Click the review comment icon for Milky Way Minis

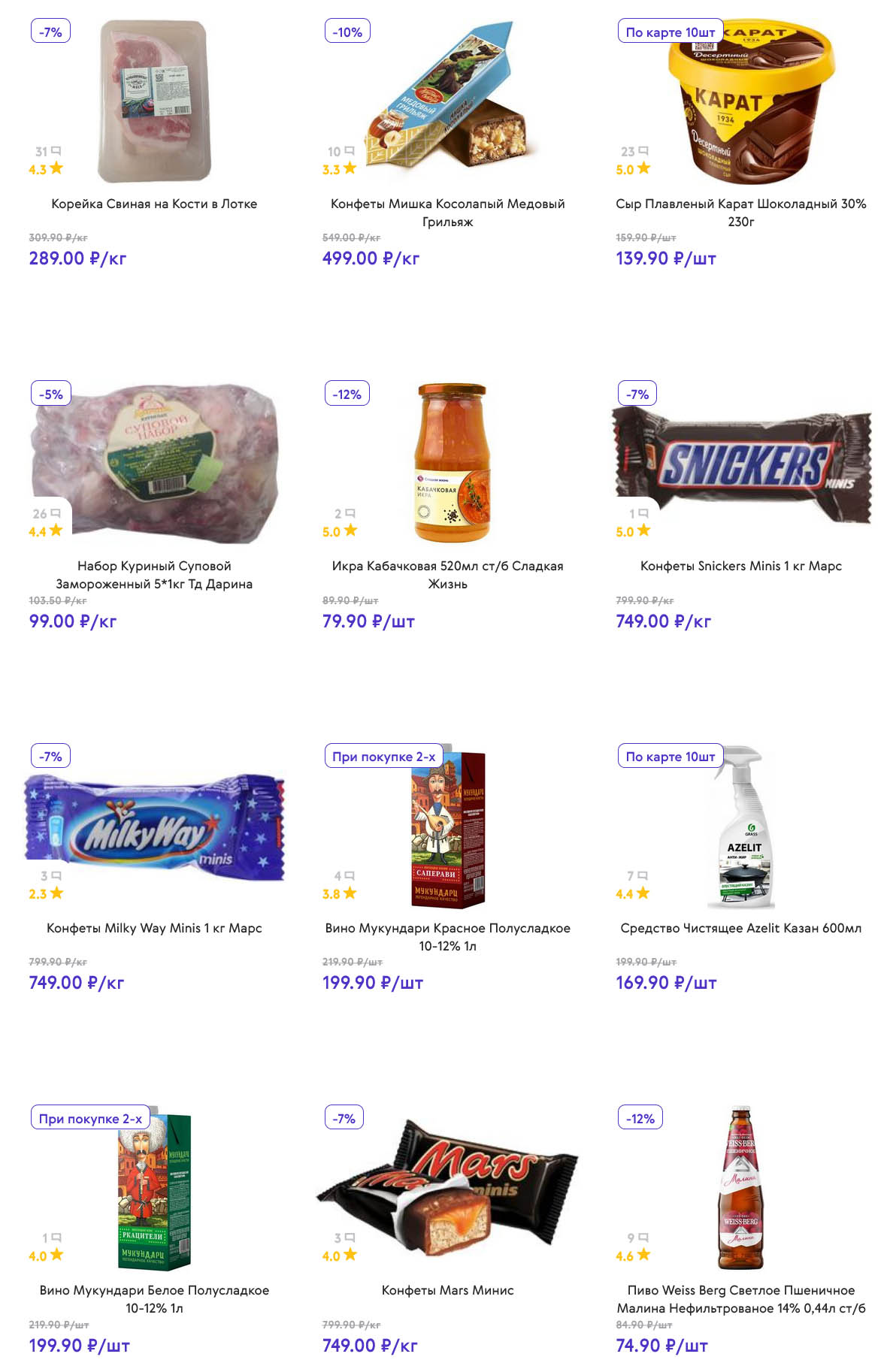[x=56, y=875]
